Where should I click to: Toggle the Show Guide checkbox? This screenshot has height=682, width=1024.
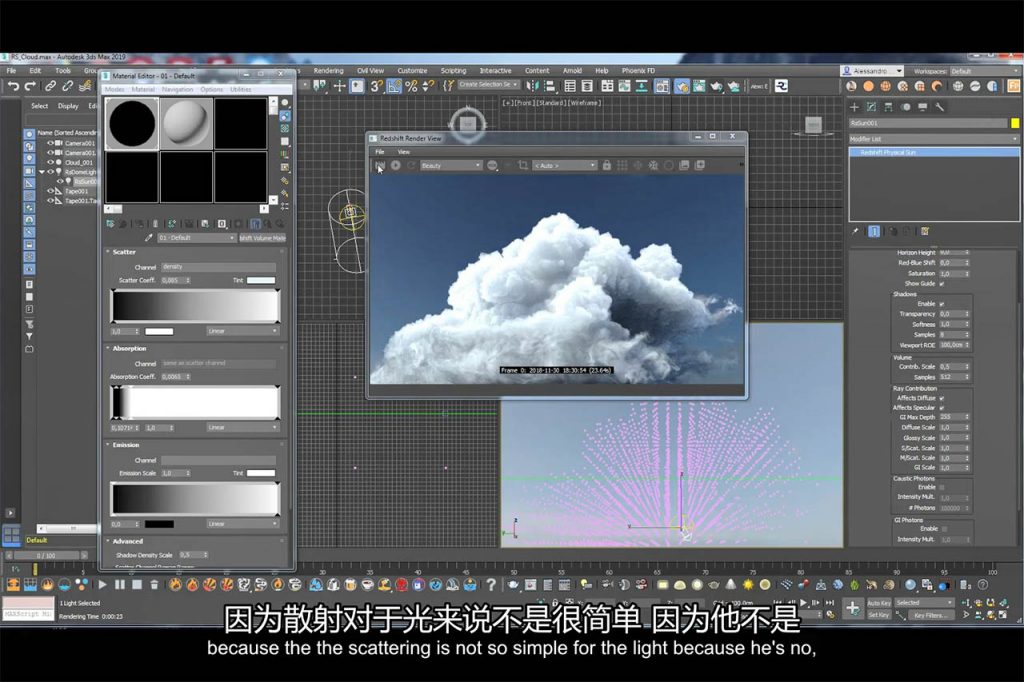942,284
